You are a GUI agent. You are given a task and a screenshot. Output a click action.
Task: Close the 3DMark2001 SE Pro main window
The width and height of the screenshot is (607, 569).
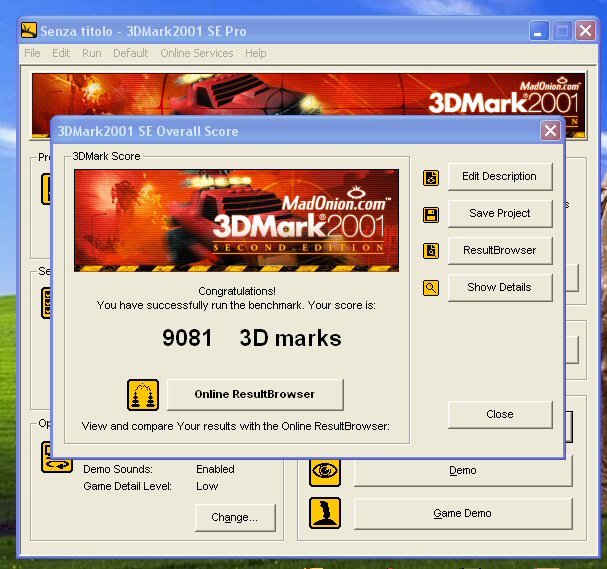click(x=585, y=31)
